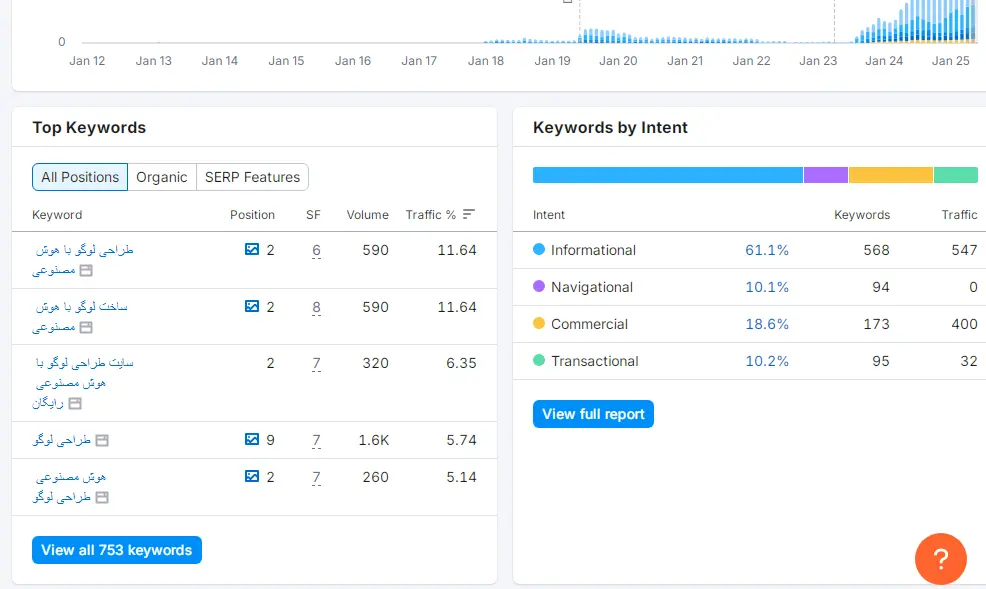Click SF value 7 in 320 volume row
Screen dimensions: 986x589
316,363
